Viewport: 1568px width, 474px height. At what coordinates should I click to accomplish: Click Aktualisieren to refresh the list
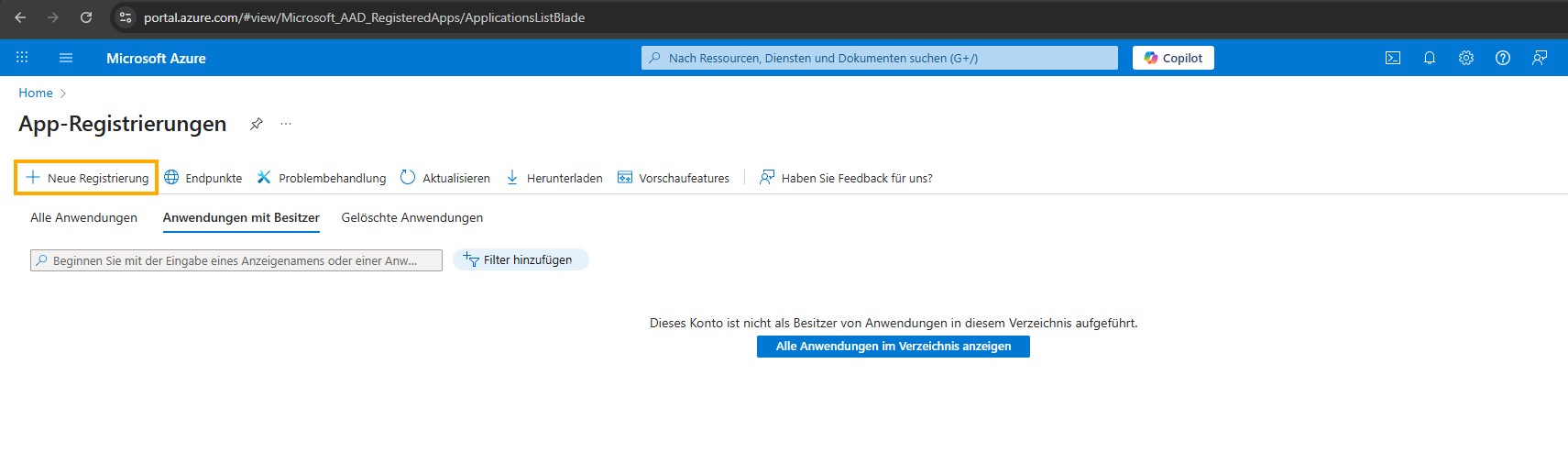[445, 178]
